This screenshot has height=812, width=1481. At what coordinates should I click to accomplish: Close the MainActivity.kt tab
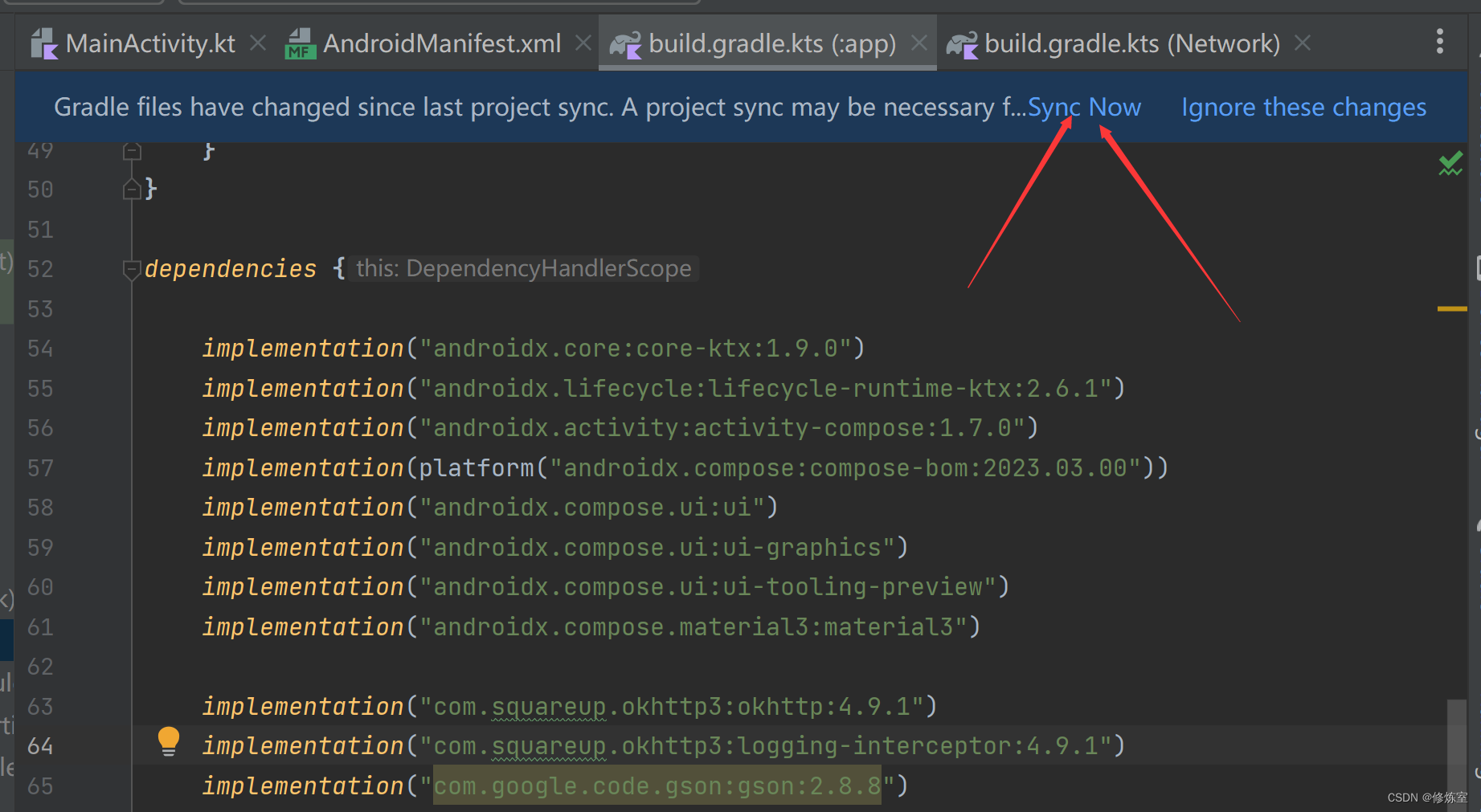(x=257, y=43)
